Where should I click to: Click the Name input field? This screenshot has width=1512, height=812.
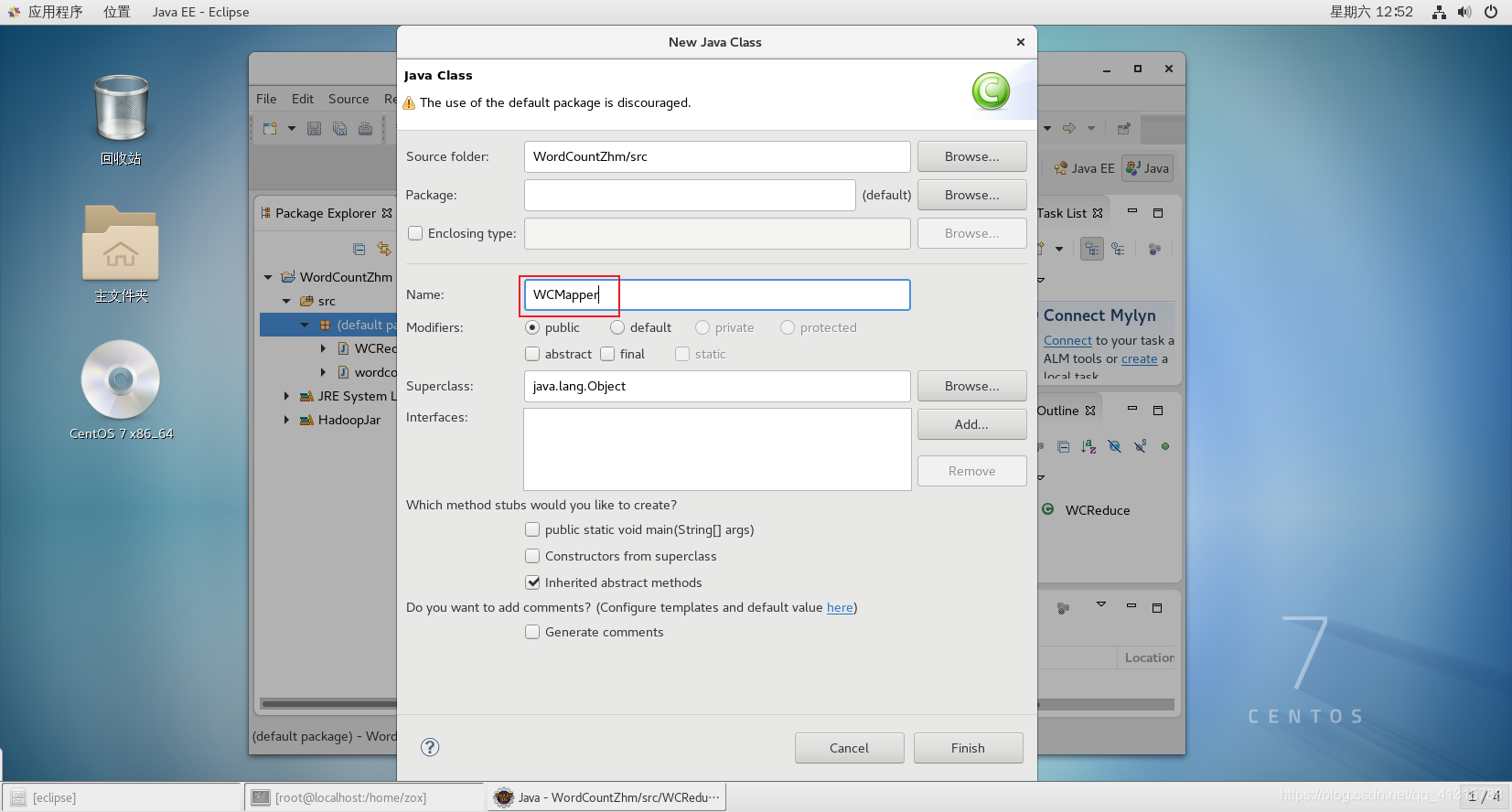point(717,294)
